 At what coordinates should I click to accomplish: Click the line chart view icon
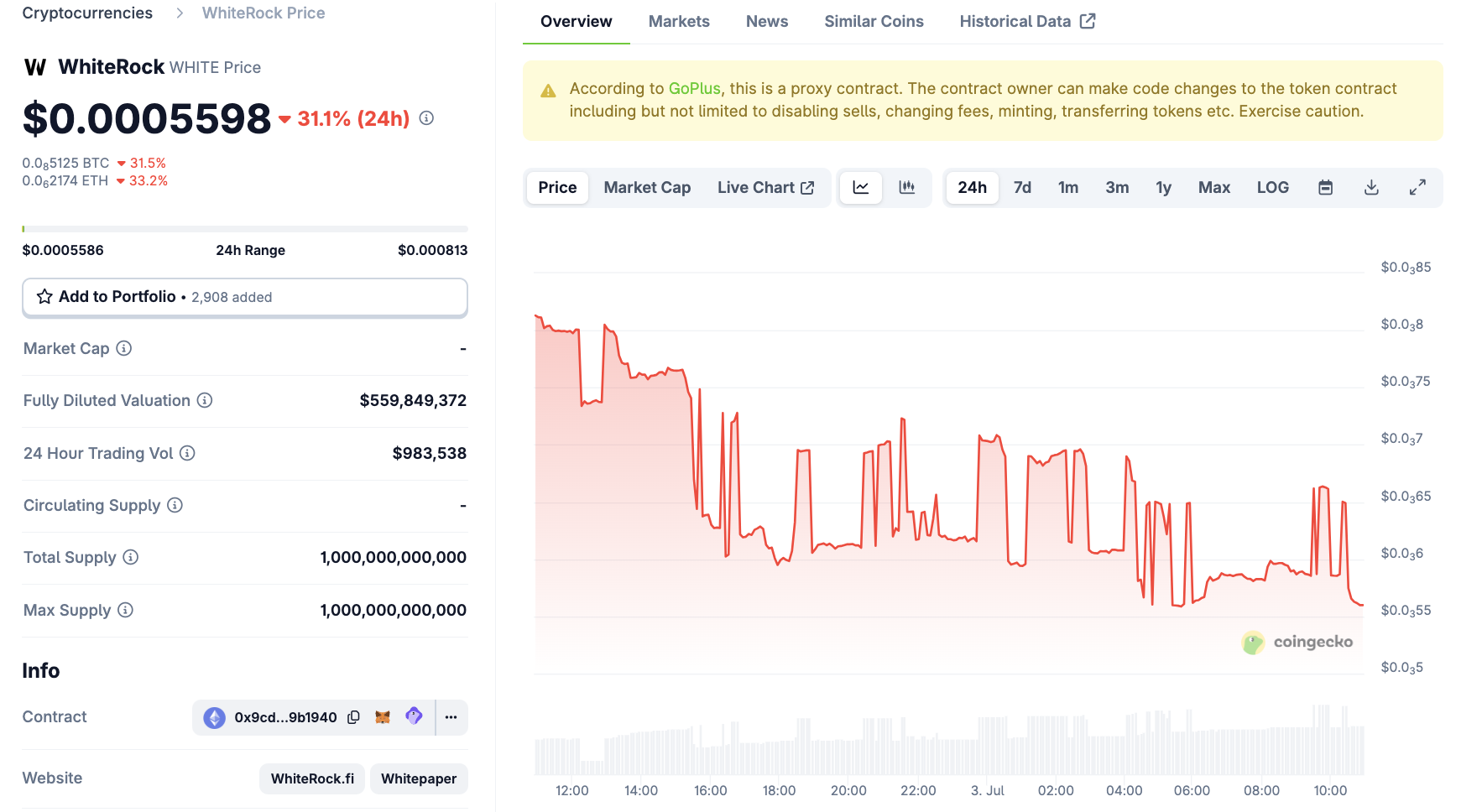[860, 188]
